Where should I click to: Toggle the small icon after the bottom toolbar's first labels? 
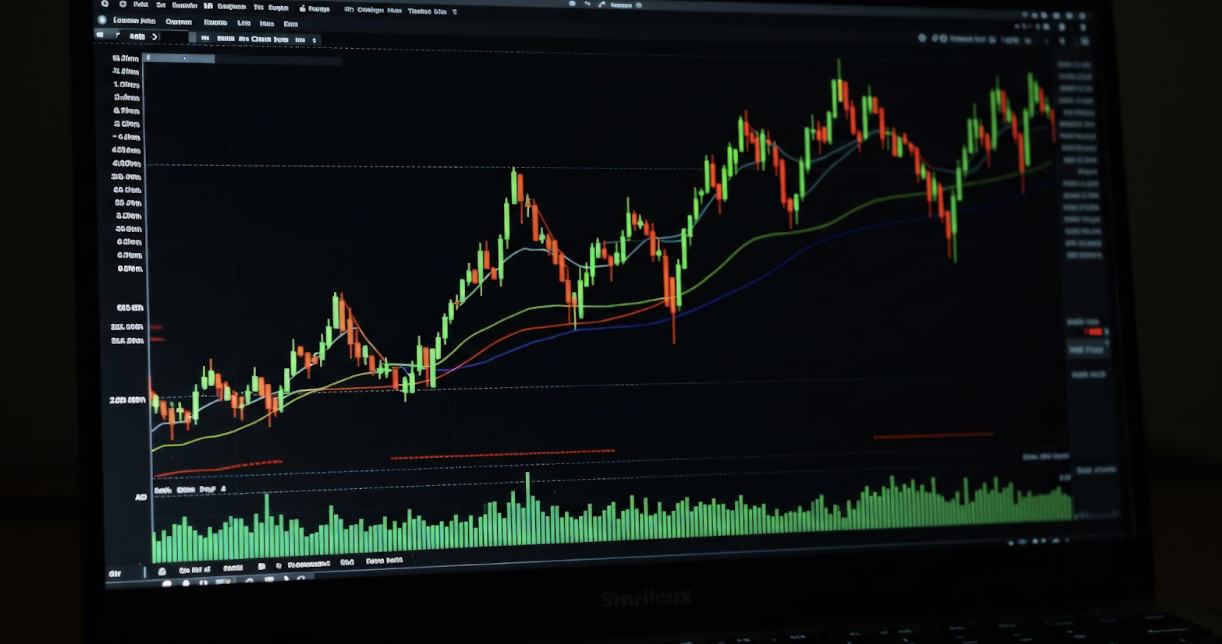pos(262,566)
